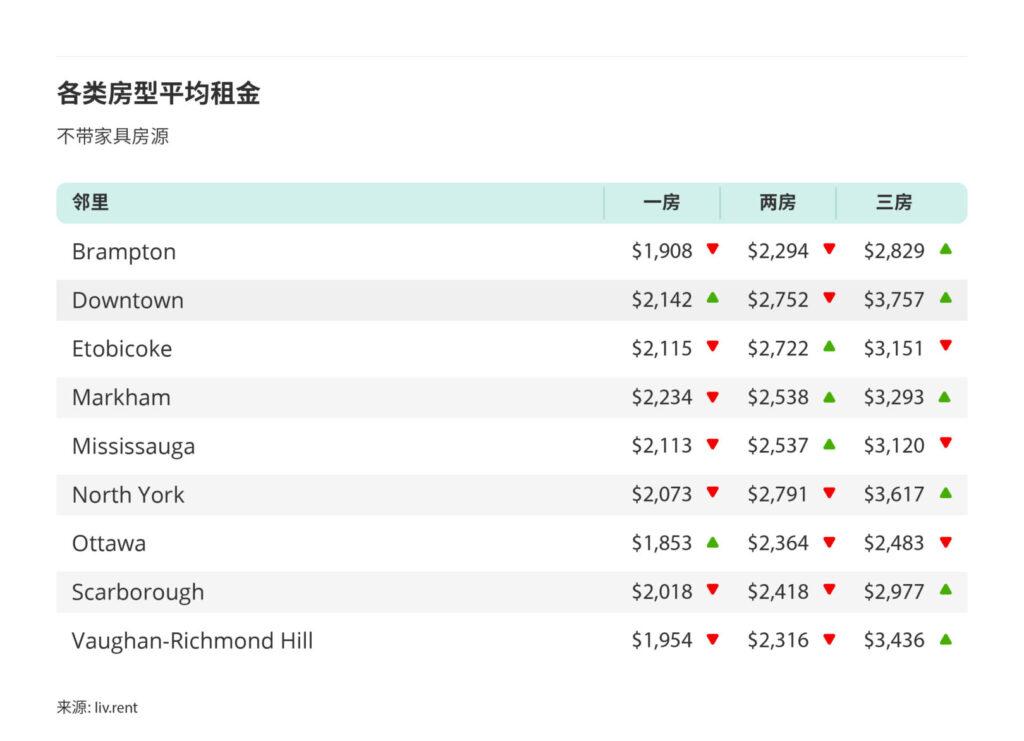Click the $3,617 price cell for North York

click(x=895, y=494)
